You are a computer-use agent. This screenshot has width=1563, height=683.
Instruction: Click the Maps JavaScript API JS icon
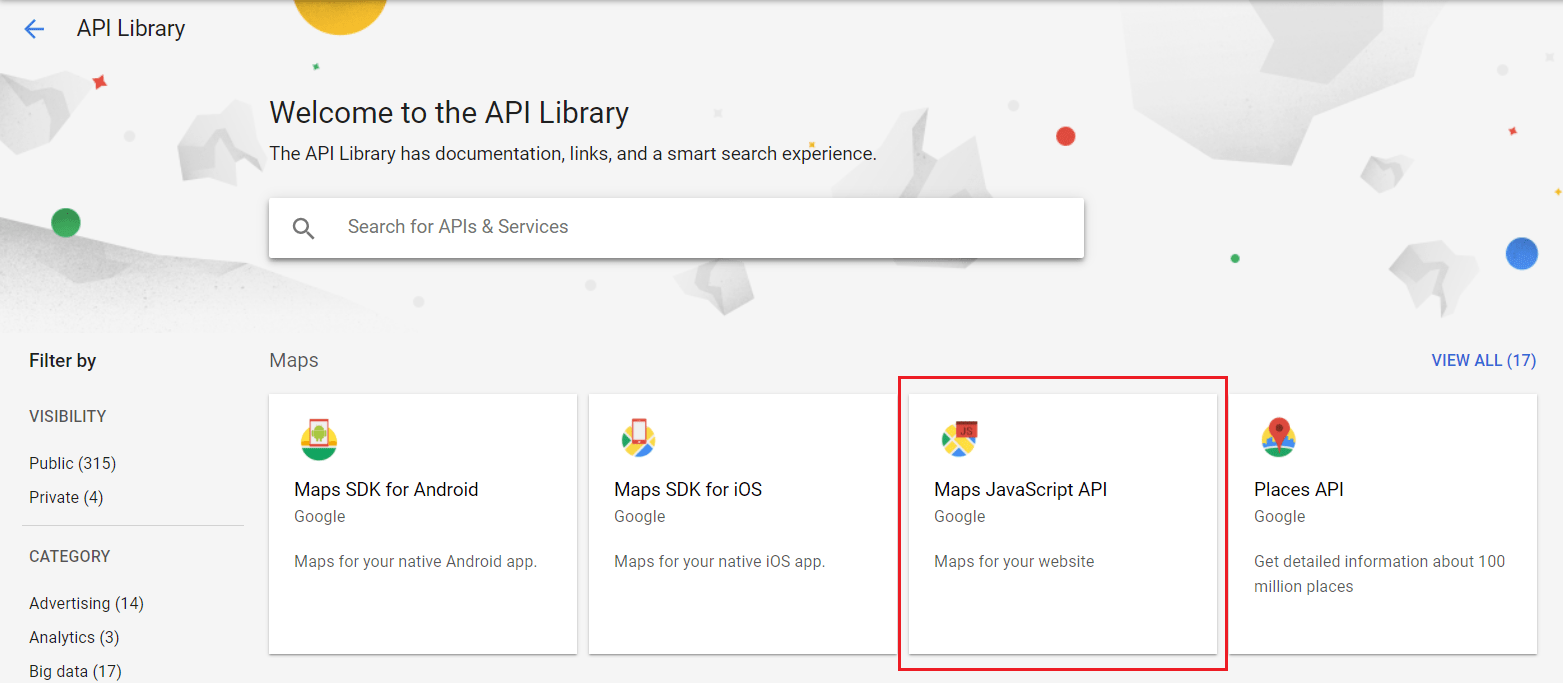958,439
